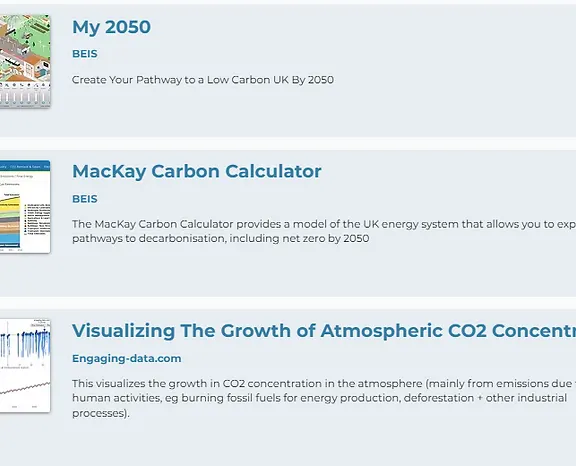
Task: Click slider controls in My 2050 thumbnail
Action: click(x=25, y=95)
